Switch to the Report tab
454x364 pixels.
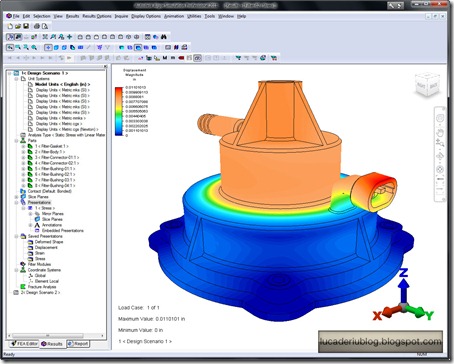tap(78, 343)
